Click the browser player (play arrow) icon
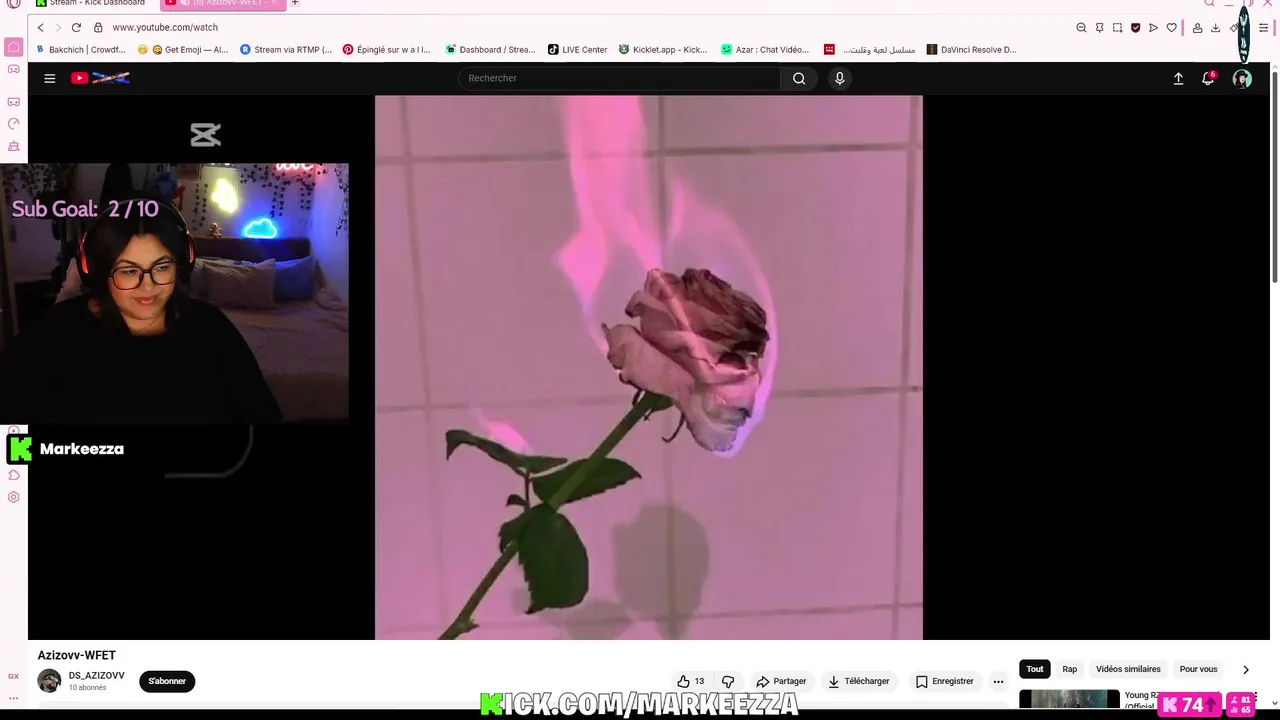Image resolution: width=1280 pixels, height=720 pixels. (1153, 28)
